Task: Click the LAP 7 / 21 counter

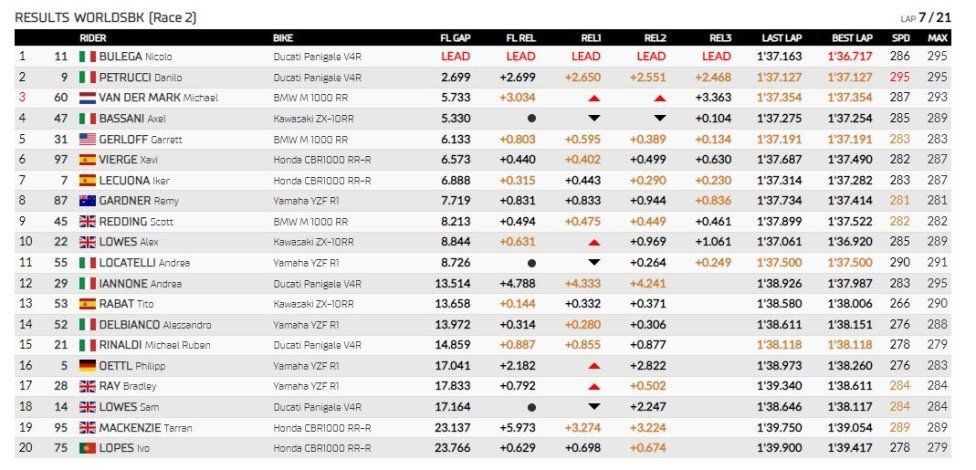Action: point(924,17)
